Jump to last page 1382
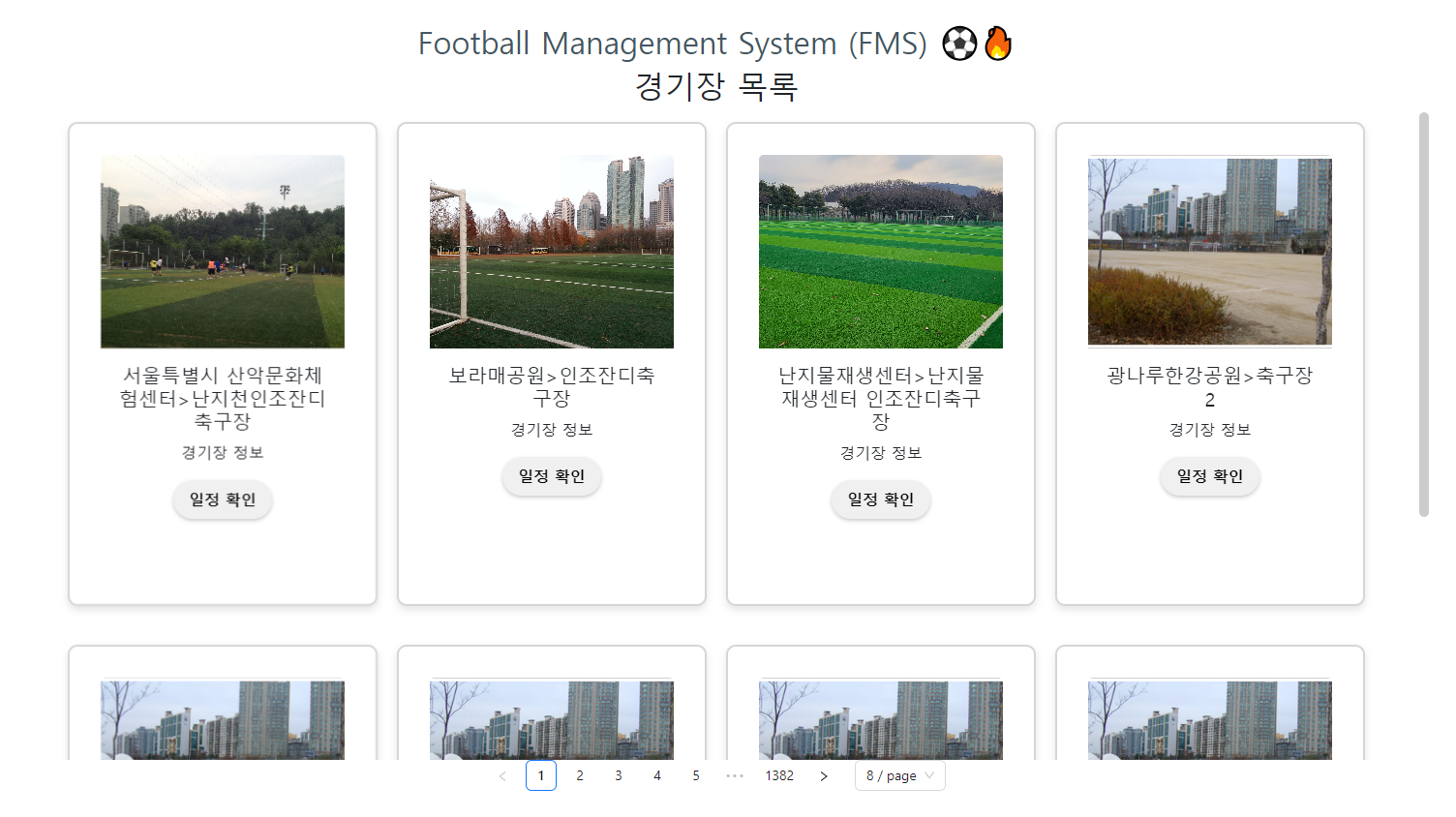 (780, 775)
